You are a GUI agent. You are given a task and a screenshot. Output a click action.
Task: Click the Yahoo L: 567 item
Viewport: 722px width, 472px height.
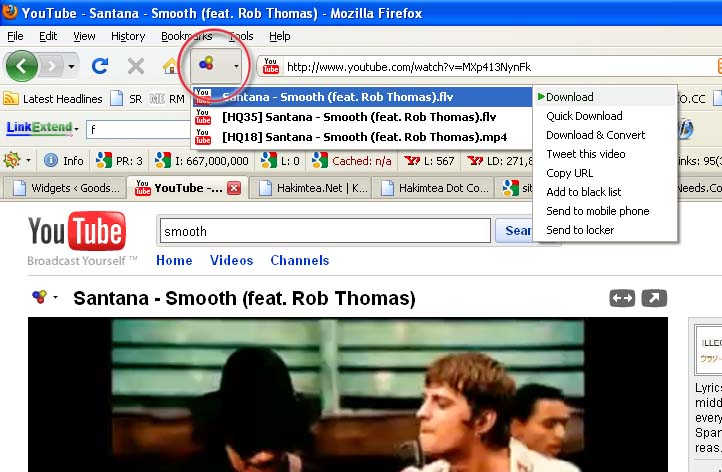[429, 161]
